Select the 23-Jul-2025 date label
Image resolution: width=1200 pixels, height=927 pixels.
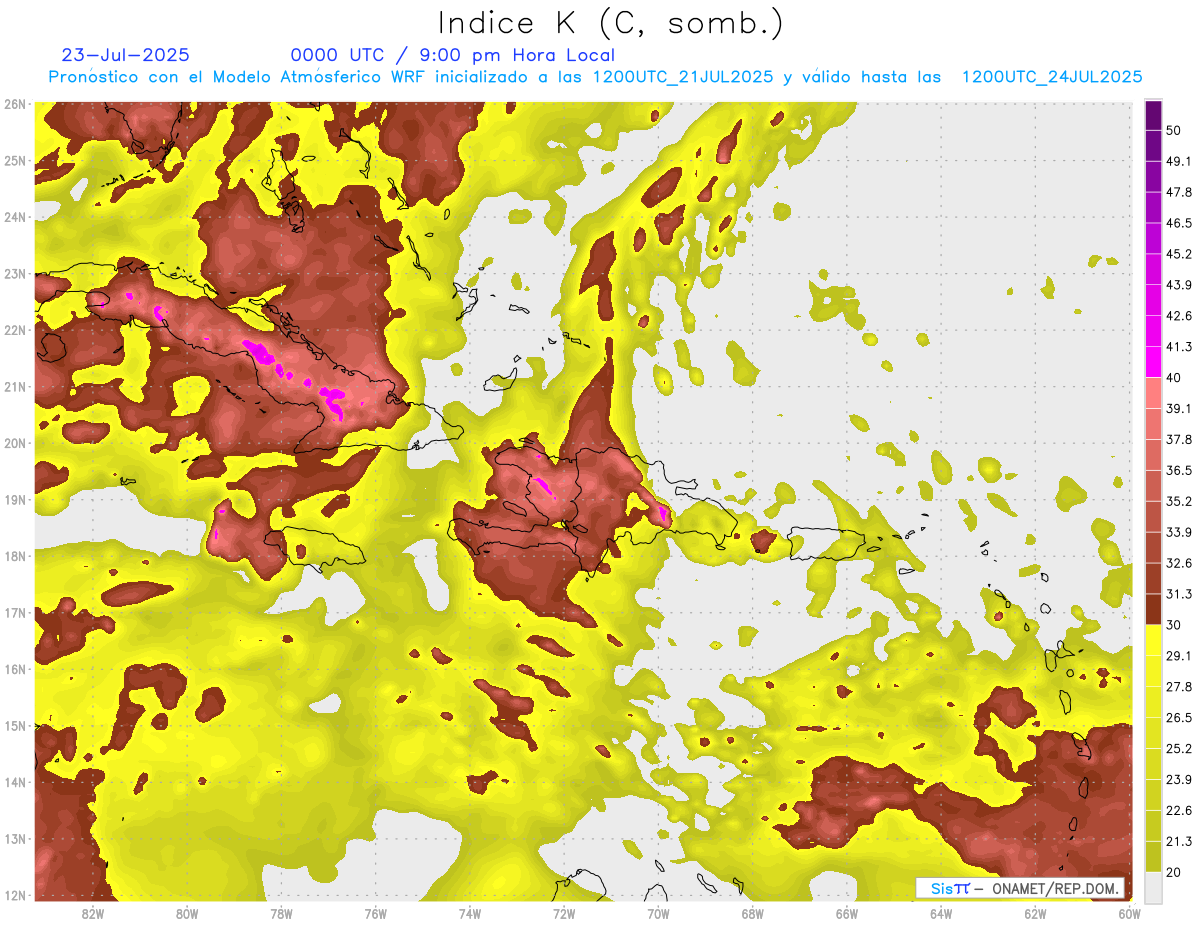click(x=125, y=55)
